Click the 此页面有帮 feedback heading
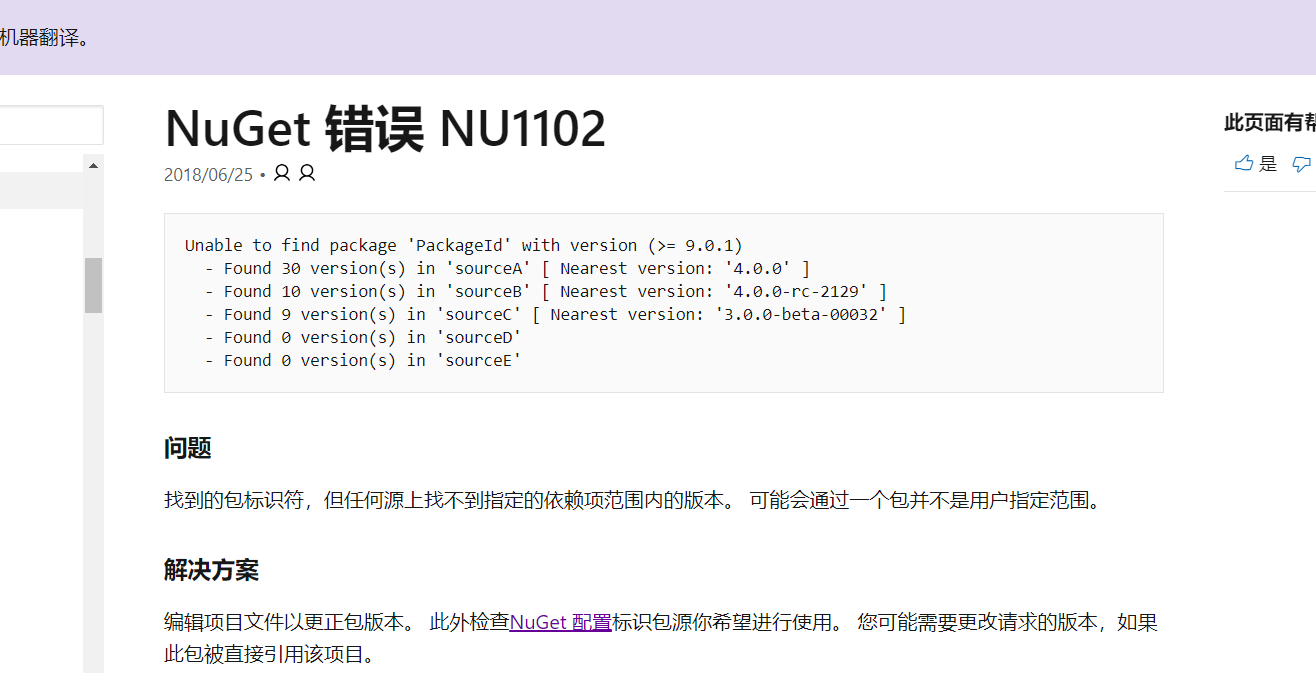This screenshot has height=673, width=1316. point(1270,123)
